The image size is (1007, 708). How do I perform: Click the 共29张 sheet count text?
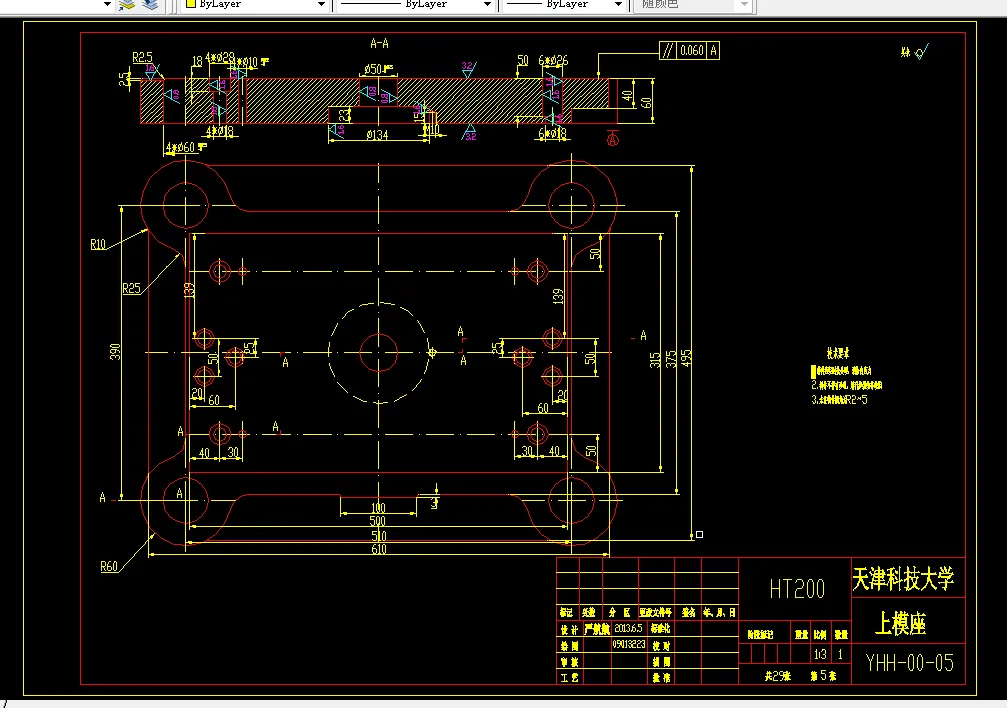[778, 676]
